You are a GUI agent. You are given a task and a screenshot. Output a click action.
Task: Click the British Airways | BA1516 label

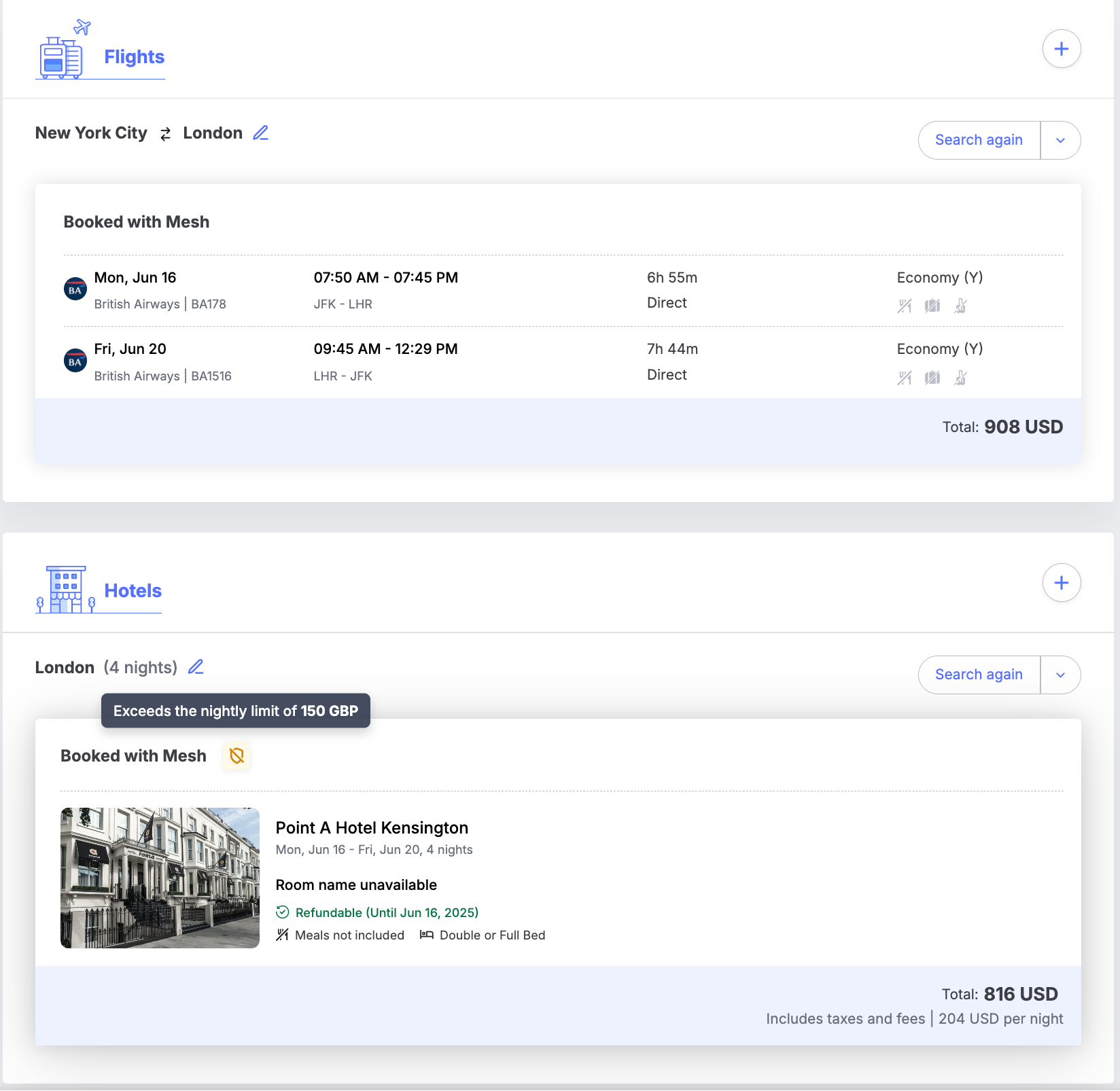(x=162, y=376)
